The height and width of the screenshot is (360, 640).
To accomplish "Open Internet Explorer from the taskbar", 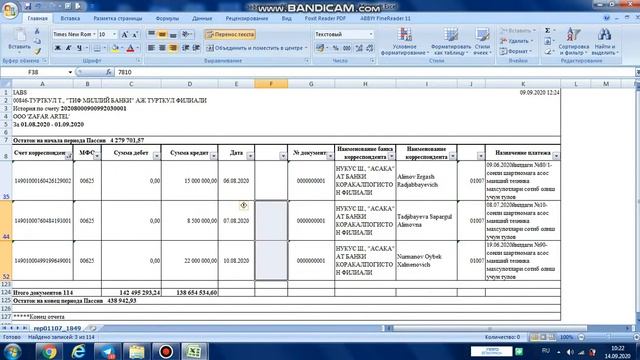I will (78, 351).
